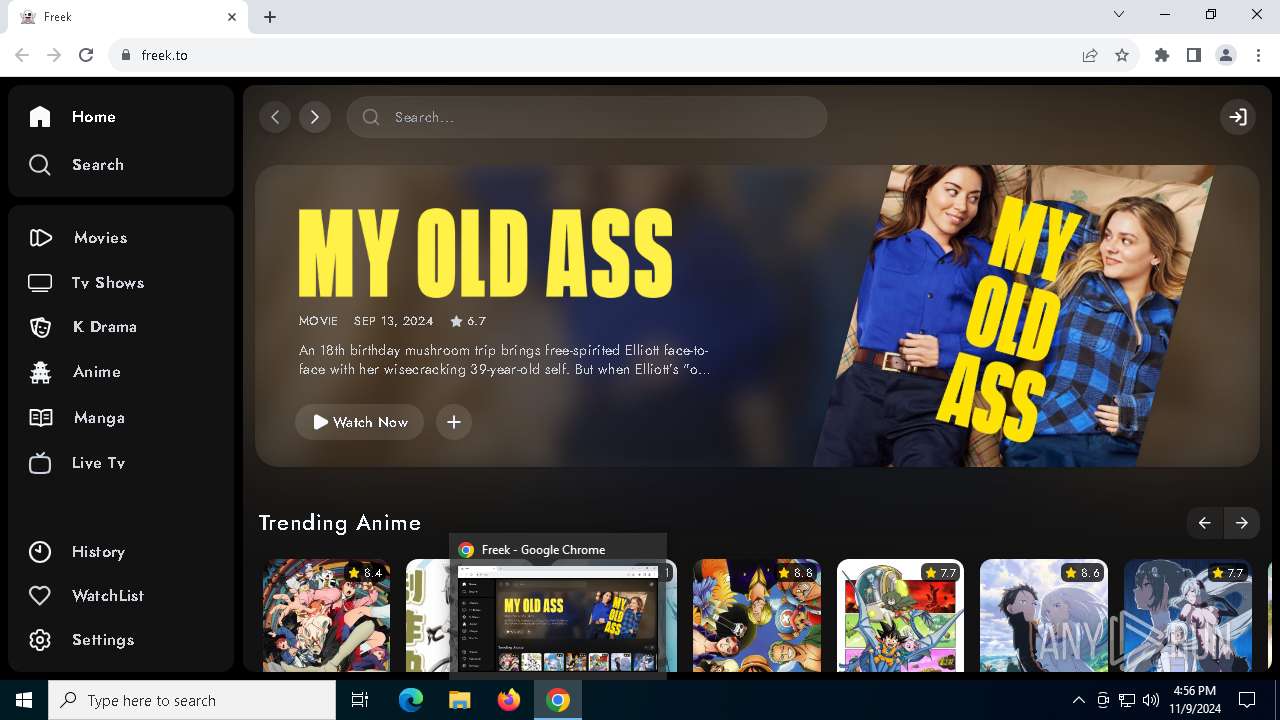1280x720 pixels.
Task: Open the Windows Start menu
Action: pyautogui.click(x=24, y=700)
